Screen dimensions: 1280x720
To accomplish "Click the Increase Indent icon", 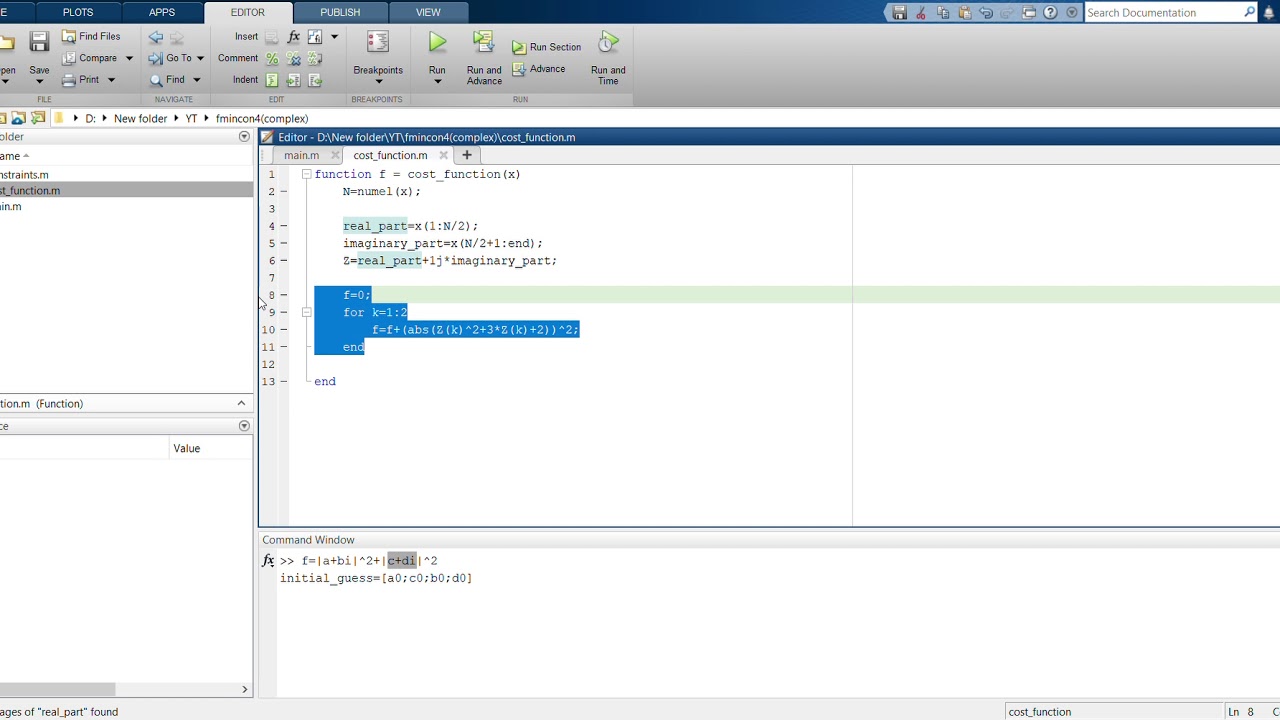I will [293, 80].
